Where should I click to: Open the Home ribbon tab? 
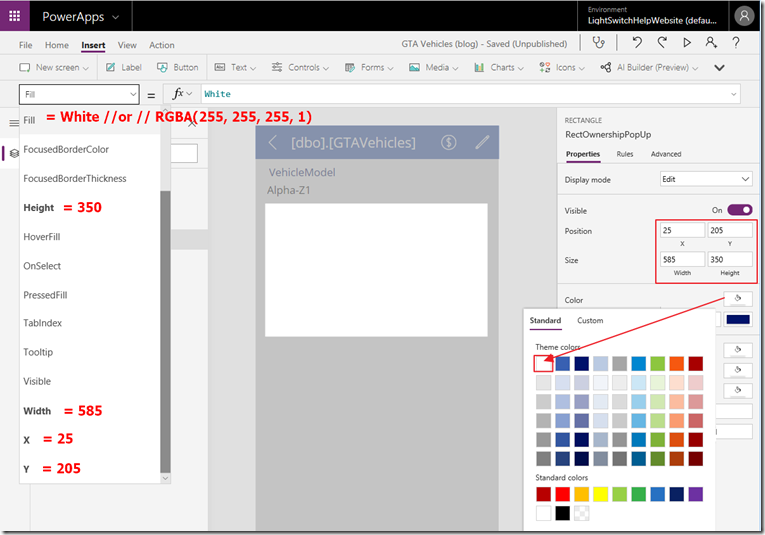pyautogui.click(x=57, y=45)
